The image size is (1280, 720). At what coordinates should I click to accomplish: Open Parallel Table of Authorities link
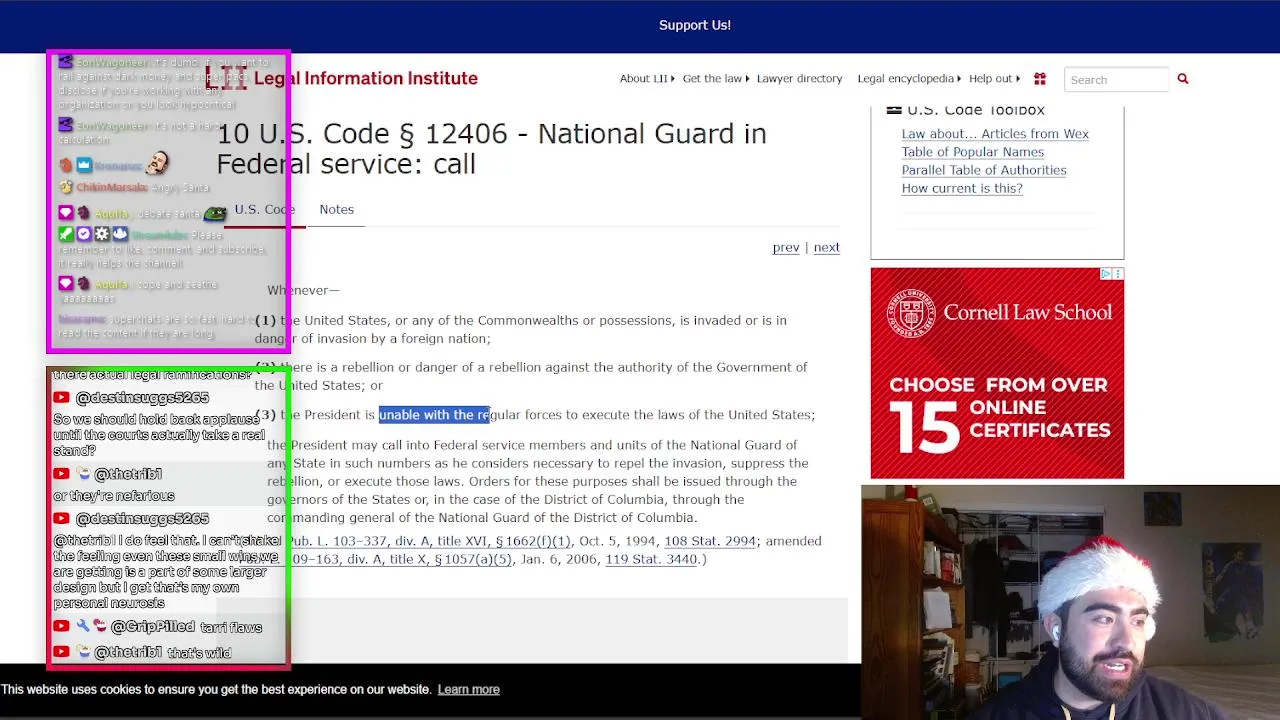[x=984, y=170]
